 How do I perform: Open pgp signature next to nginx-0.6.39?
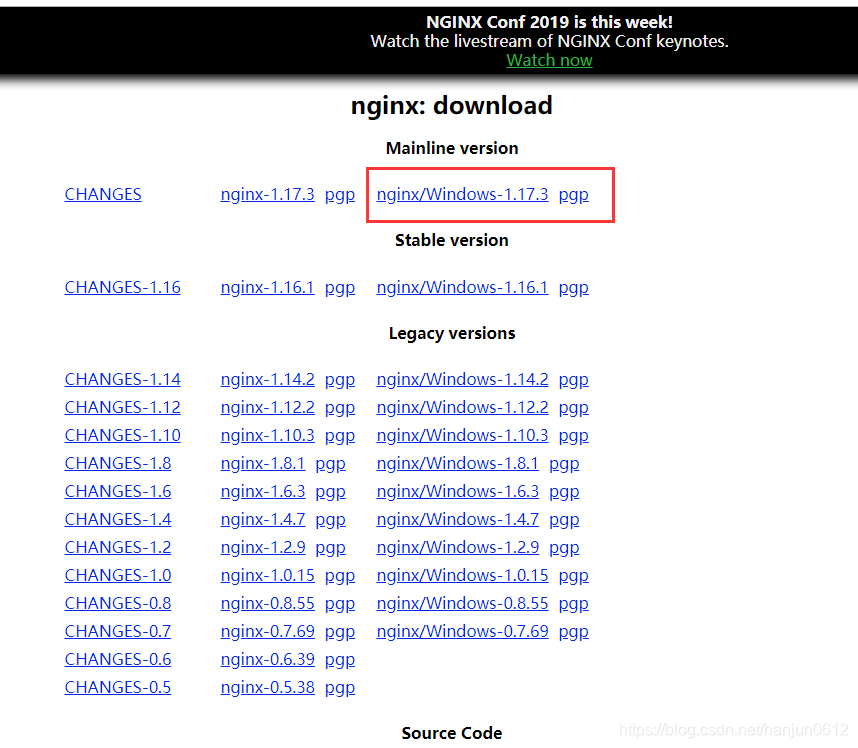tap(340, 660)
